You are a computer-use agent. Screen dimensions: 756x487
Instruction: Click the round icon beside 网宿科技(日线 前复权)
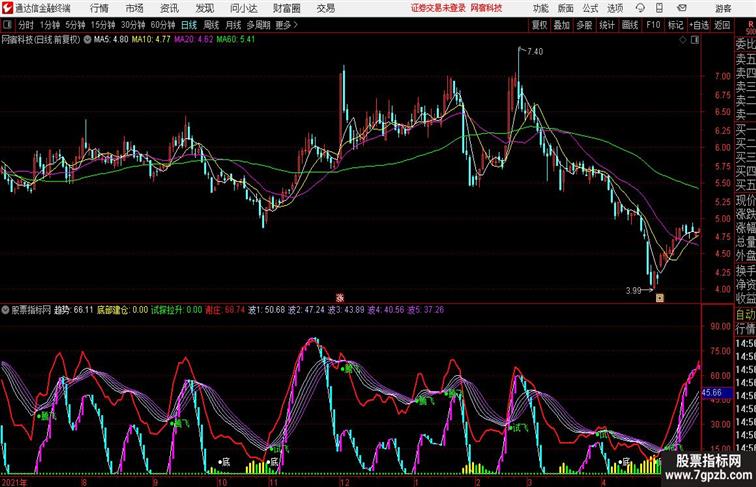tap(87, 40)
